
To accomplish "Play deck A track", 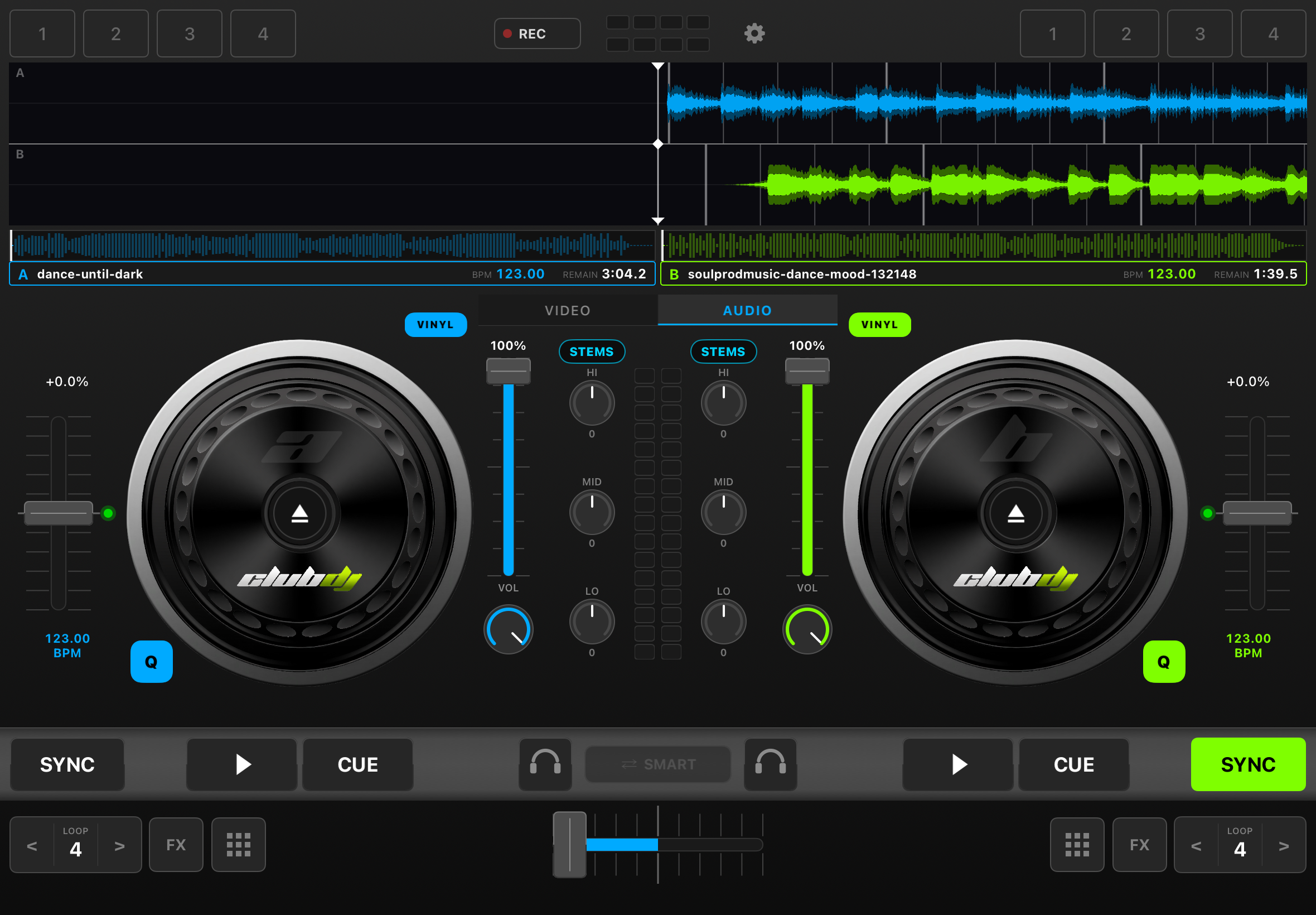I will (242, 764).
